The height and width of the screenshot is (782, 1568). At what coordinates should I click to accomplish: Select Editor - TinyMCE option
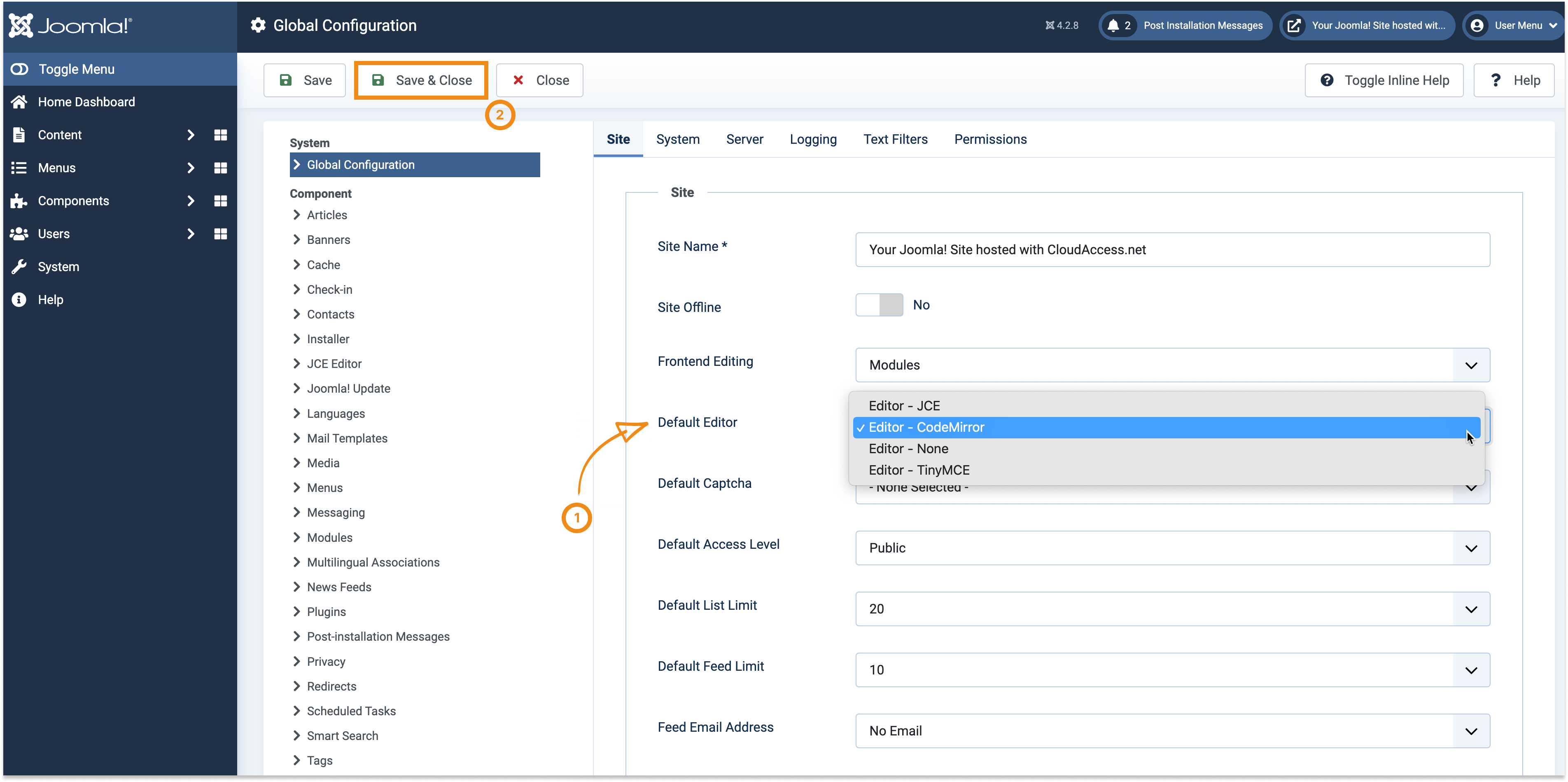pyautogui.click(x=919, y=470)
